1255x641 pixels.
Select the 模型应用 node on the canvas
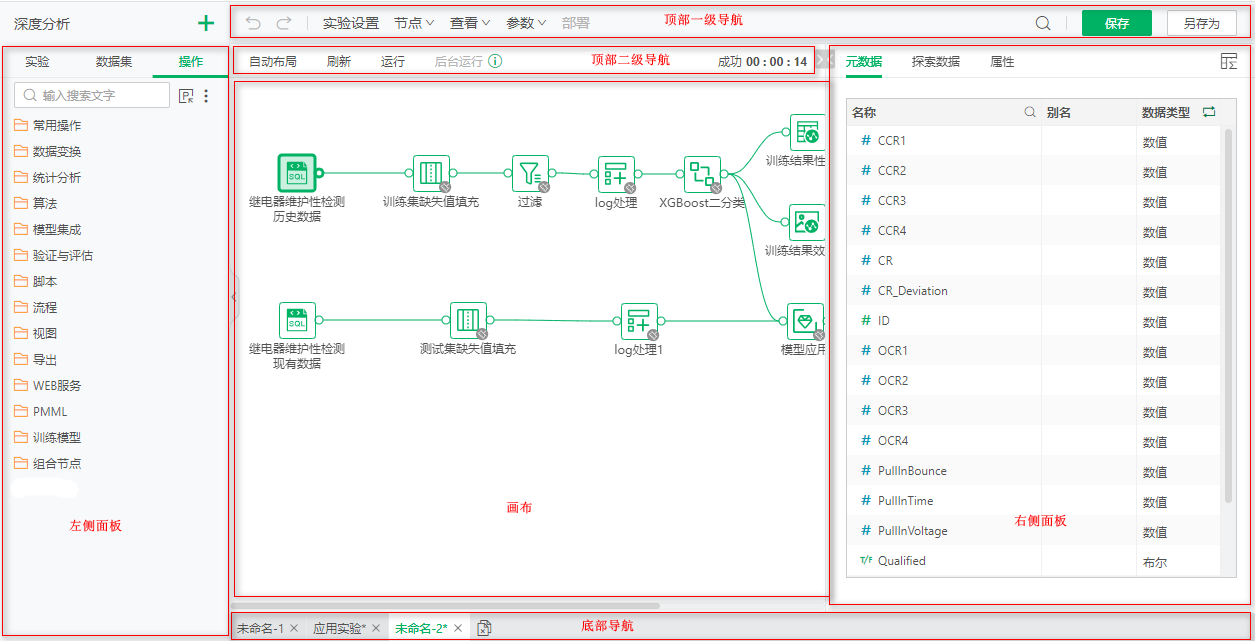pos(804,322)
